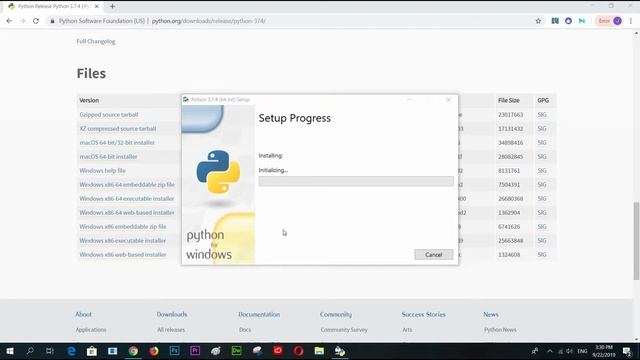Screen dimensions: 640x360
Task: Open the Chrome menu (three dots)
Action: (x=631, y=21)
